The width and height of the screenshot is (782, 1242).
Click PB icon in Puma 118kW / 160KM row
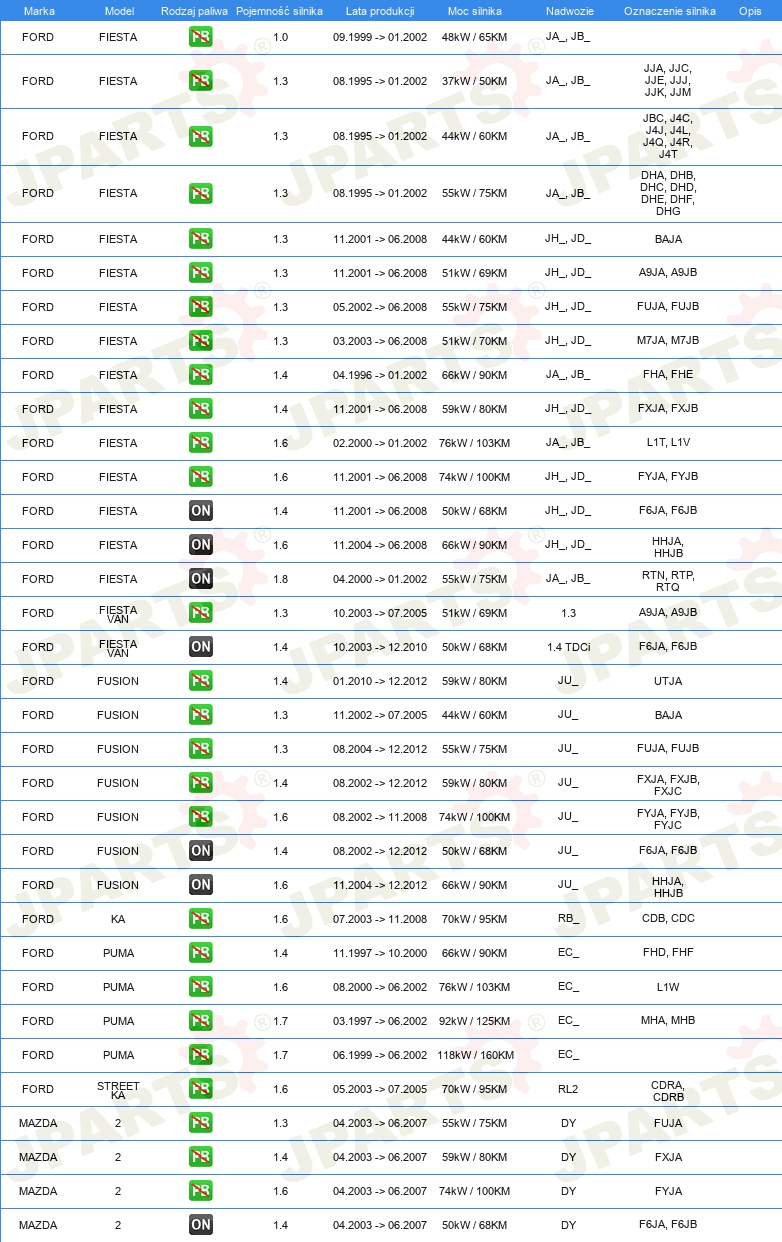click(201, 1055)
